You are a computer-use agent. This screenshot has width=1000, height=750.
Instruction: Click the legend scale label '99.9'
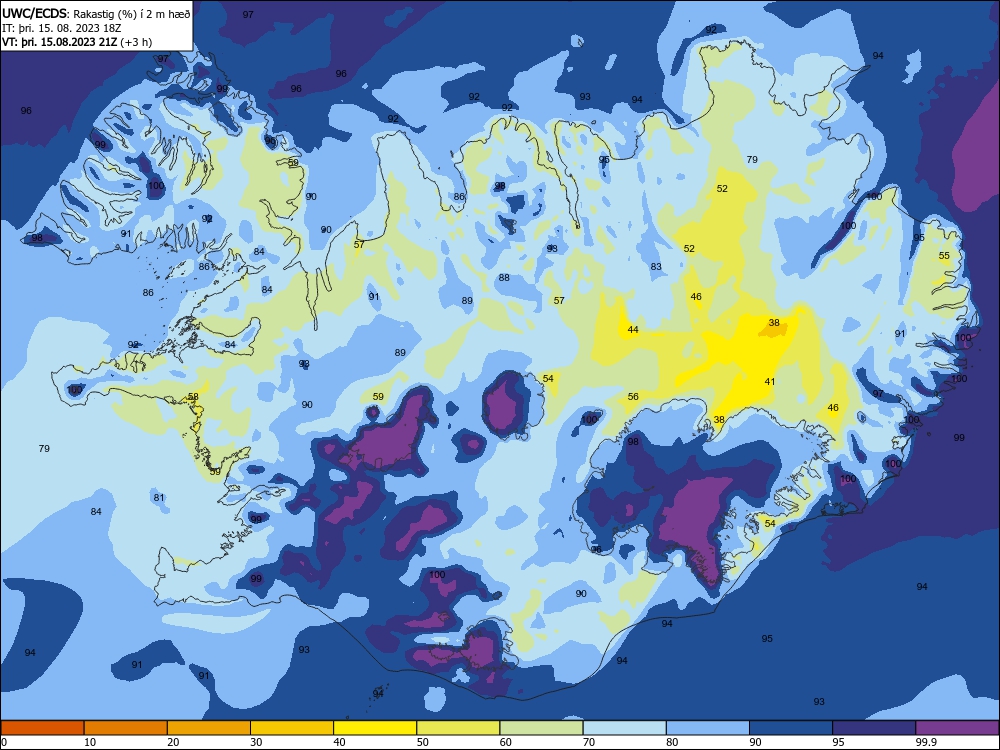coord(926,742)
